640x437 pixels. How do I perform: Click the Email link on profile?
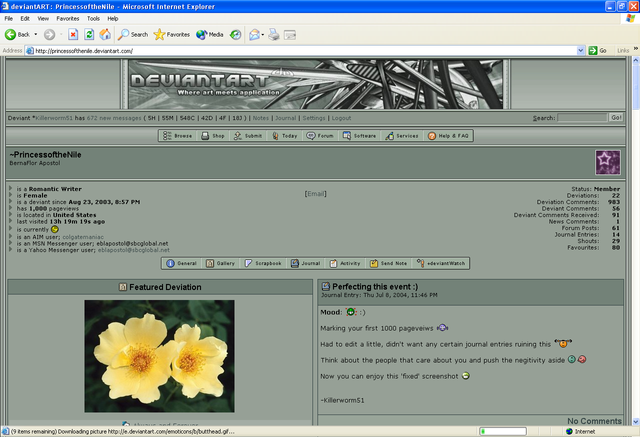pyautogui.click(x=316, y=193)
